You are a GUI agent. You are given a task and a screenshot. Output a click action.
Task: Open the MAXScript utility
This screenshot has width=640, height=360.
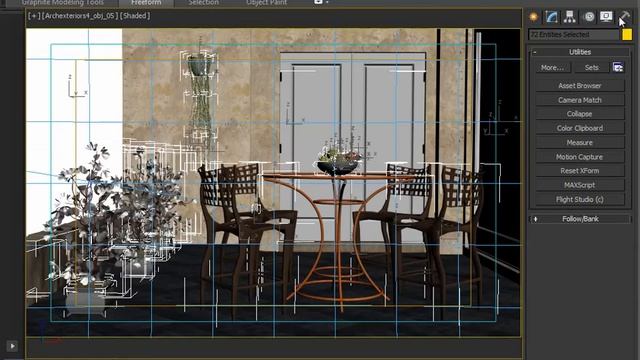[x=580, y=185]
